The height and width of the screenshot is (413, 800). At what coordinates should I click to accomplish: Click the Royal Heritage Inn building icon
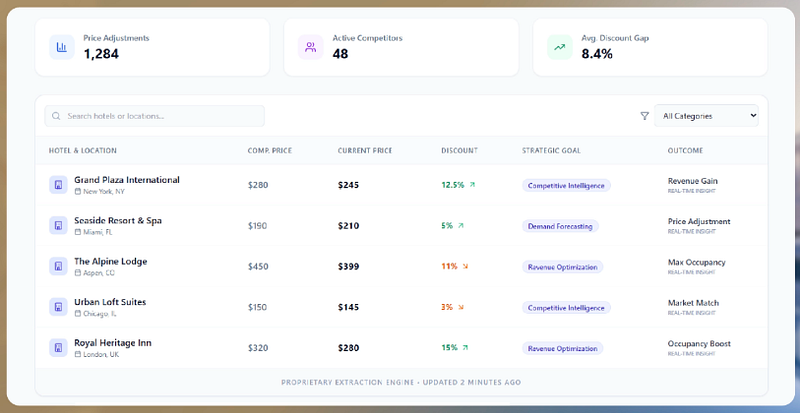[x=58, y=348]
